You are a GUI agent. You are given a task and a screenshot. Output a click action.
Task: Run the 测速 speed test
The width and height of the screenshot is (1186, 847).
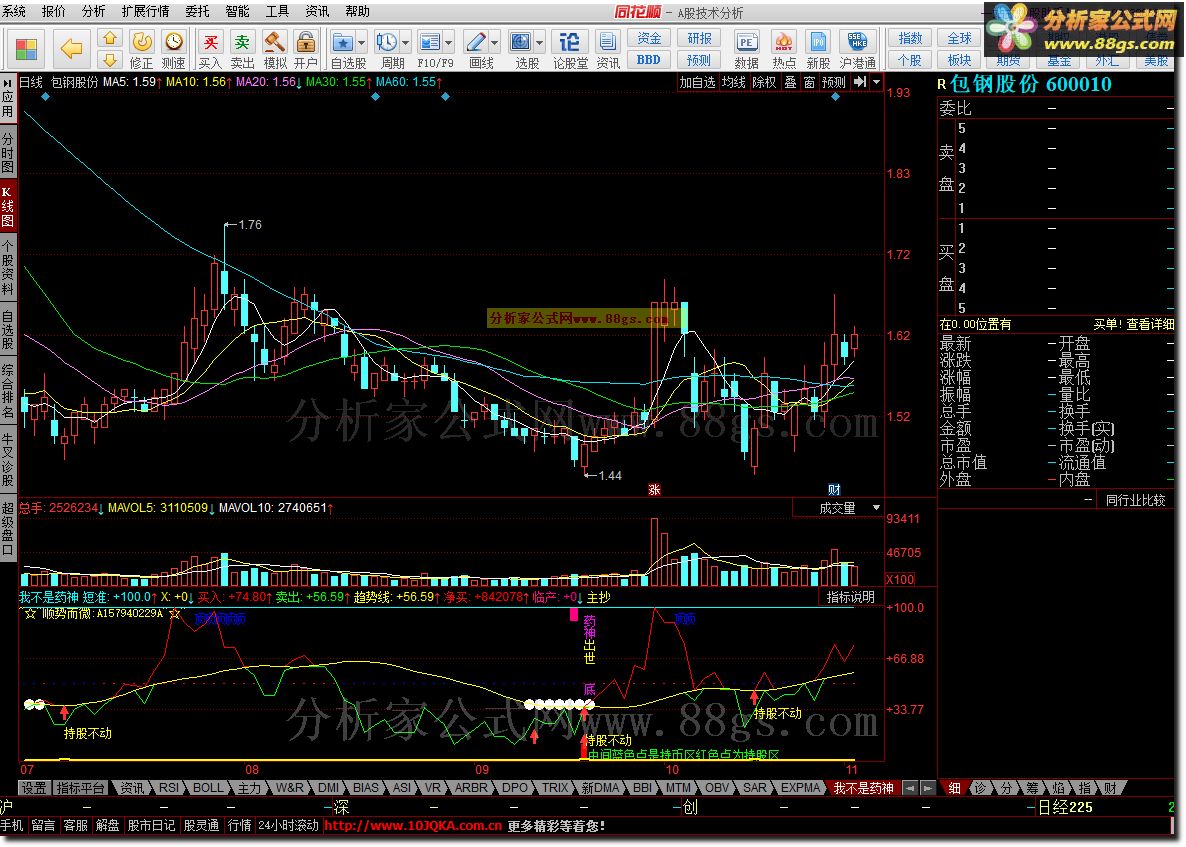174,49
